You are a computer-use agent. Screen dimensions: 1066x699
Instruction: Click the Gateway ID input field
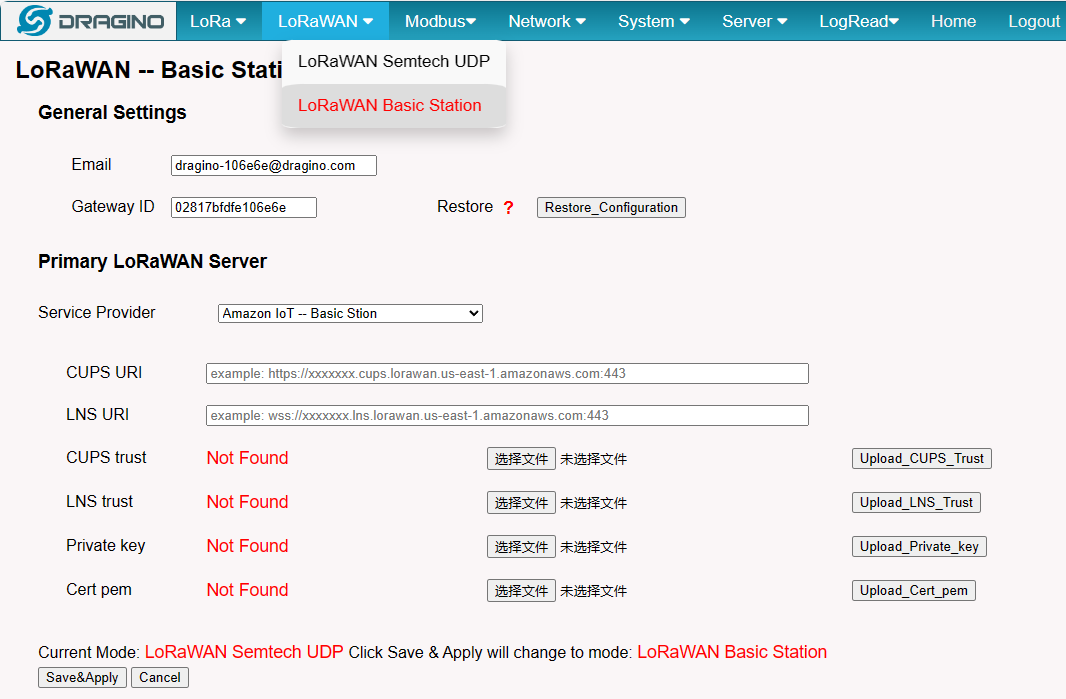click(243, 207)
